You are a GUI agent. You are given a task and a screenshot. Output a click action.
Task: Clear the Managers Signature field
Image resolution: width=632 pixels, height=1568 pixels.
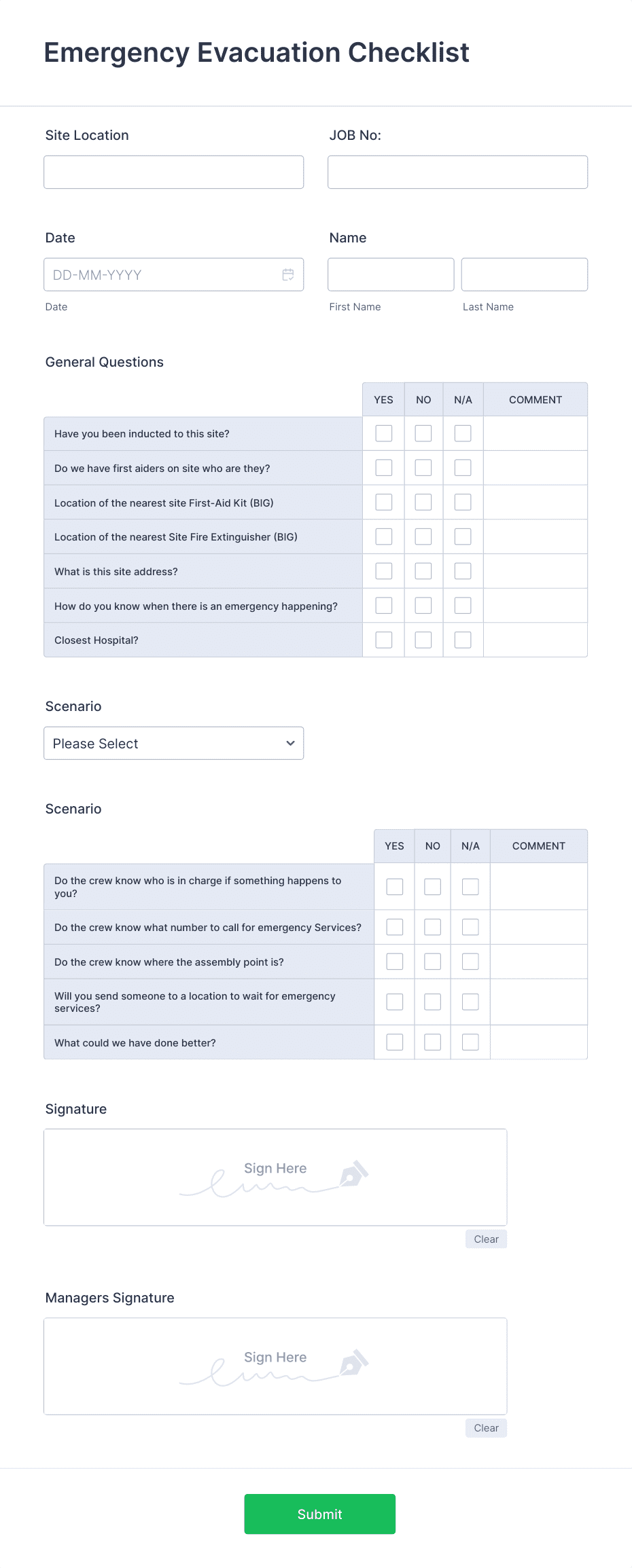coord(485,1427)
